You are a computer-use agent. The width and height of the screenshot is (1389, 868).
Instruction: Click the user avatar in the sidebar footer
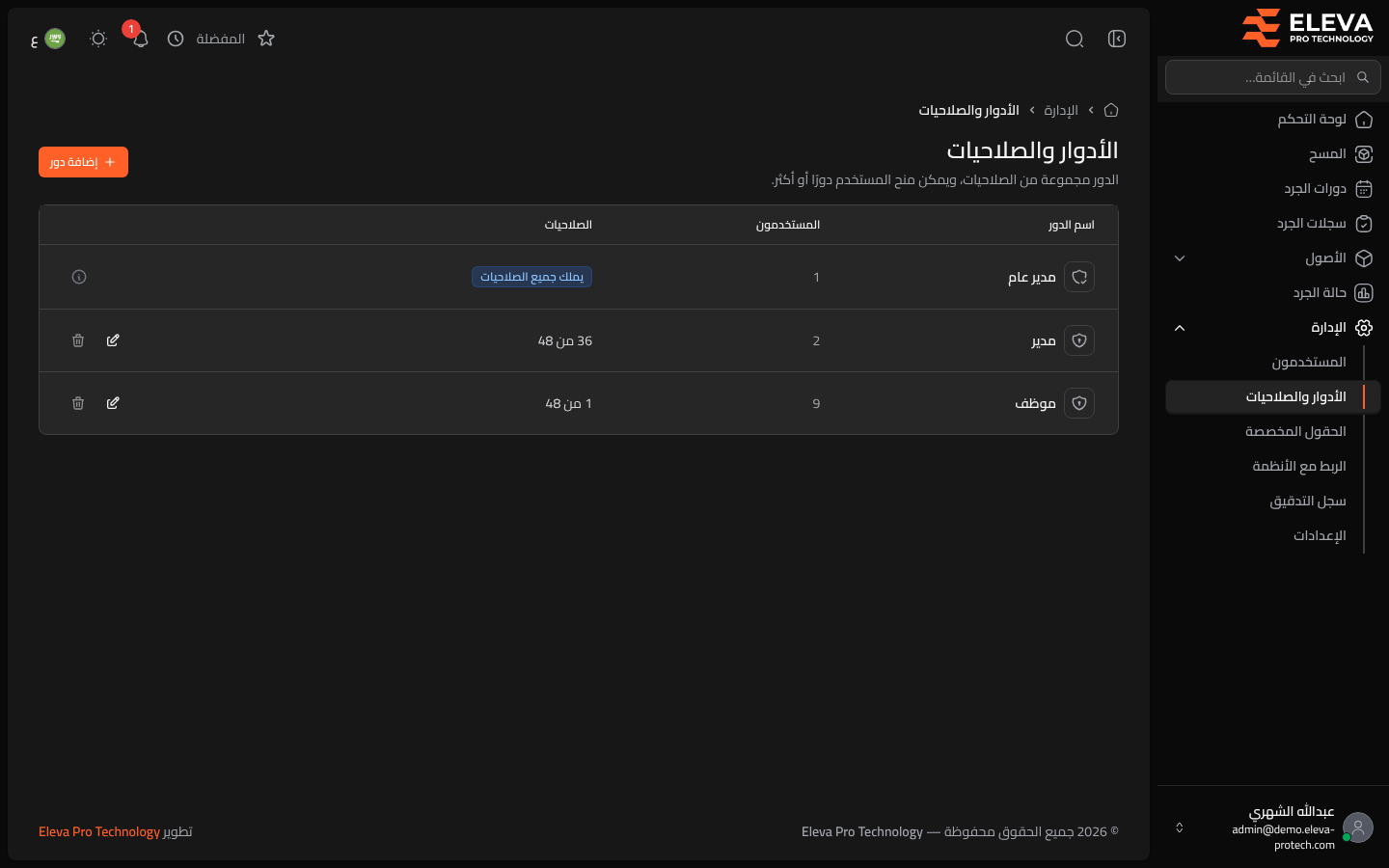(1358, 827)
